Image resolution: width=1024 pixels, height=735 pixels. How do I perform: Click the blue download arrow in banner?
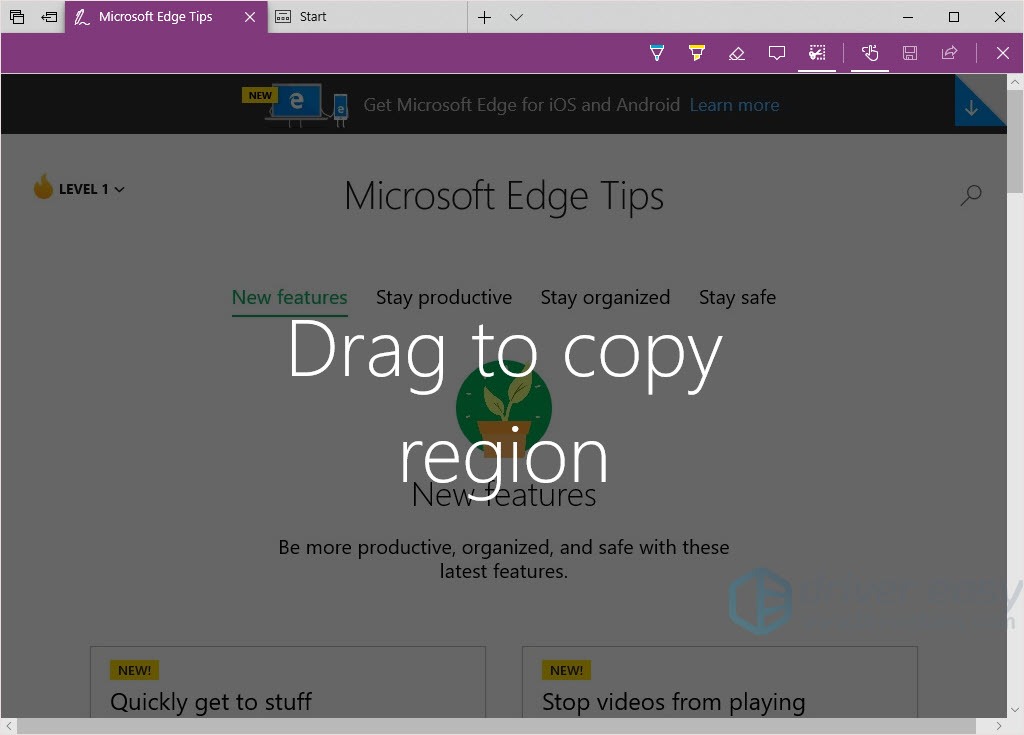(x=971, y=109)
